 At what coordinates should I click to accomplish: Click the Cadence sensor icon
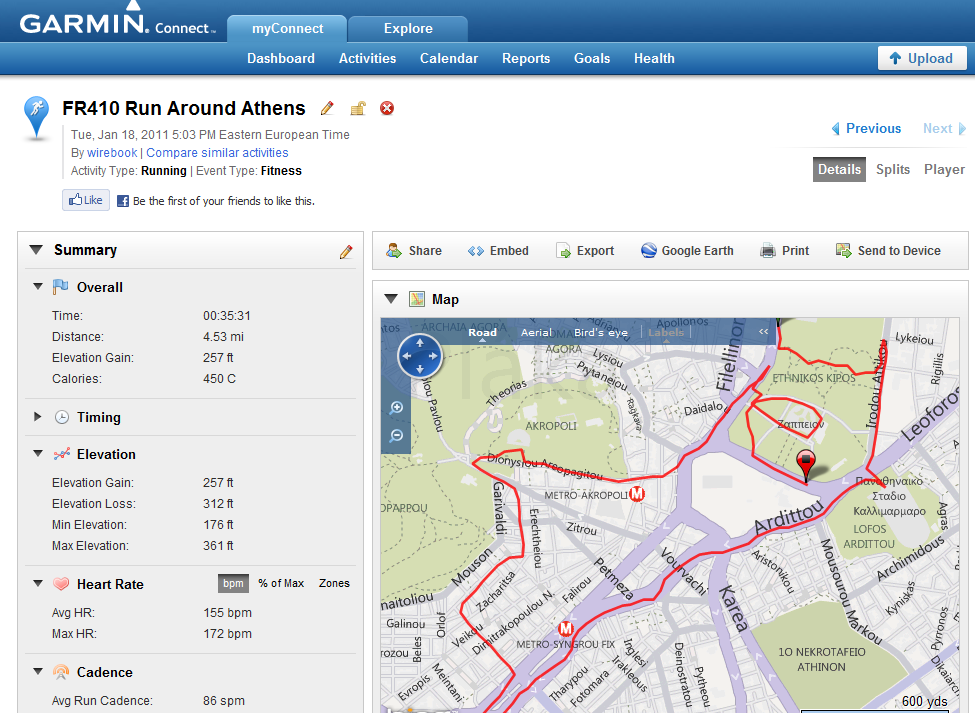click(x=61, y=672)
